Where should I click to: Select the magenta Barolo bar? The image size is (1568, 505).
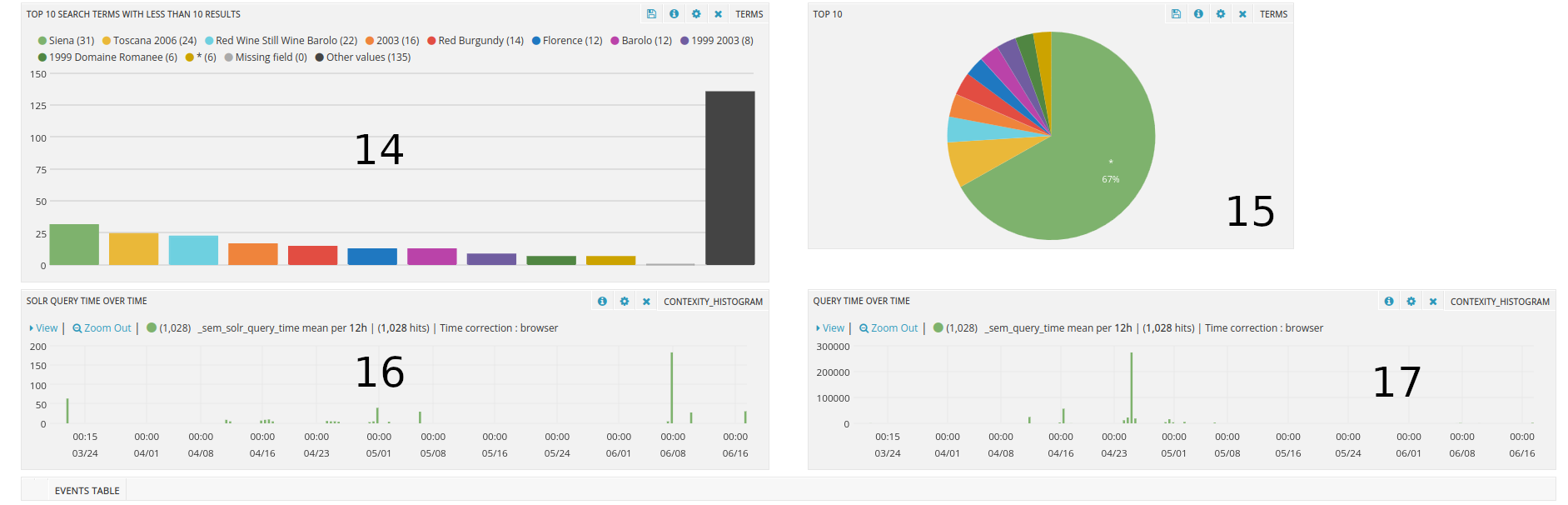[x=432, y=257]
